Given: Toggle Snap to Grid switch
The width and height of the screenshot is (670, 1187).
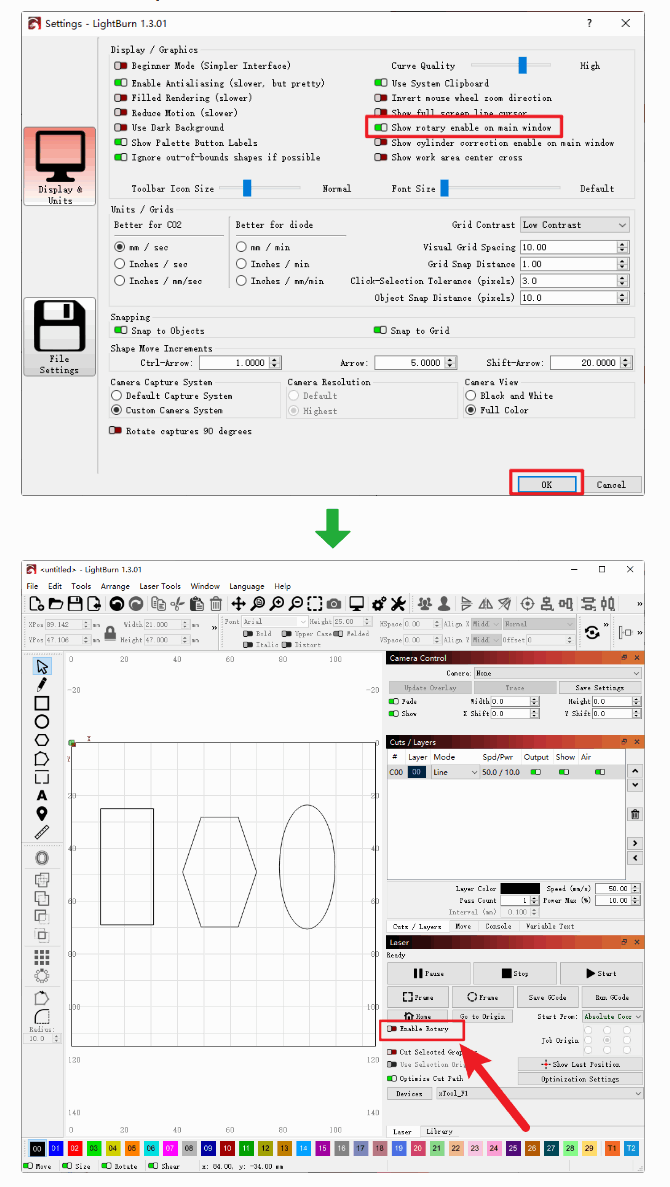Looking at the screenshot, I should click(x=381, y=331).
